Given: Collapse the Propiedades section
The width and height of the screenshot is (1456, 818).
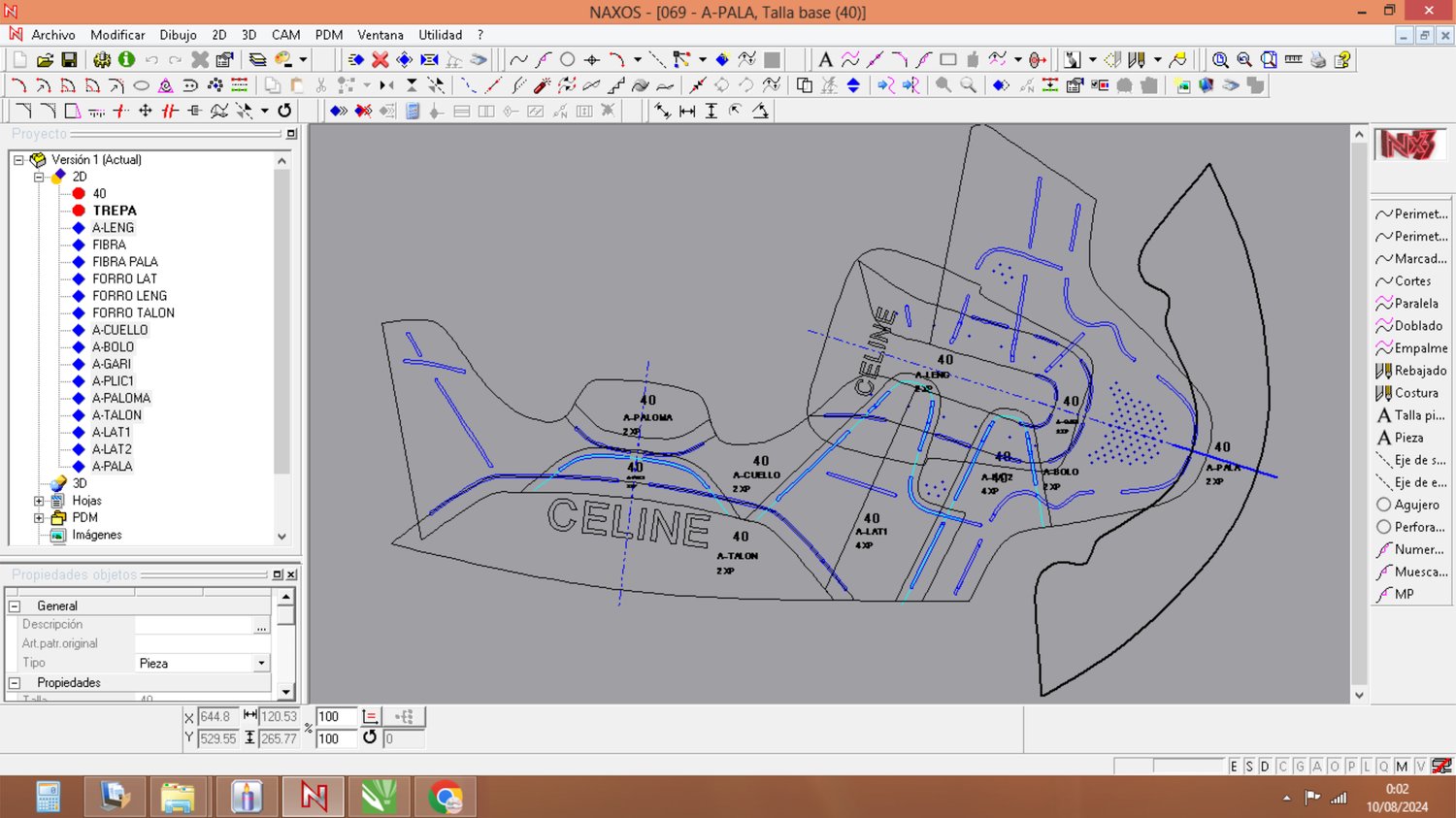Looking at the screenshot, I should coord(15,683).
